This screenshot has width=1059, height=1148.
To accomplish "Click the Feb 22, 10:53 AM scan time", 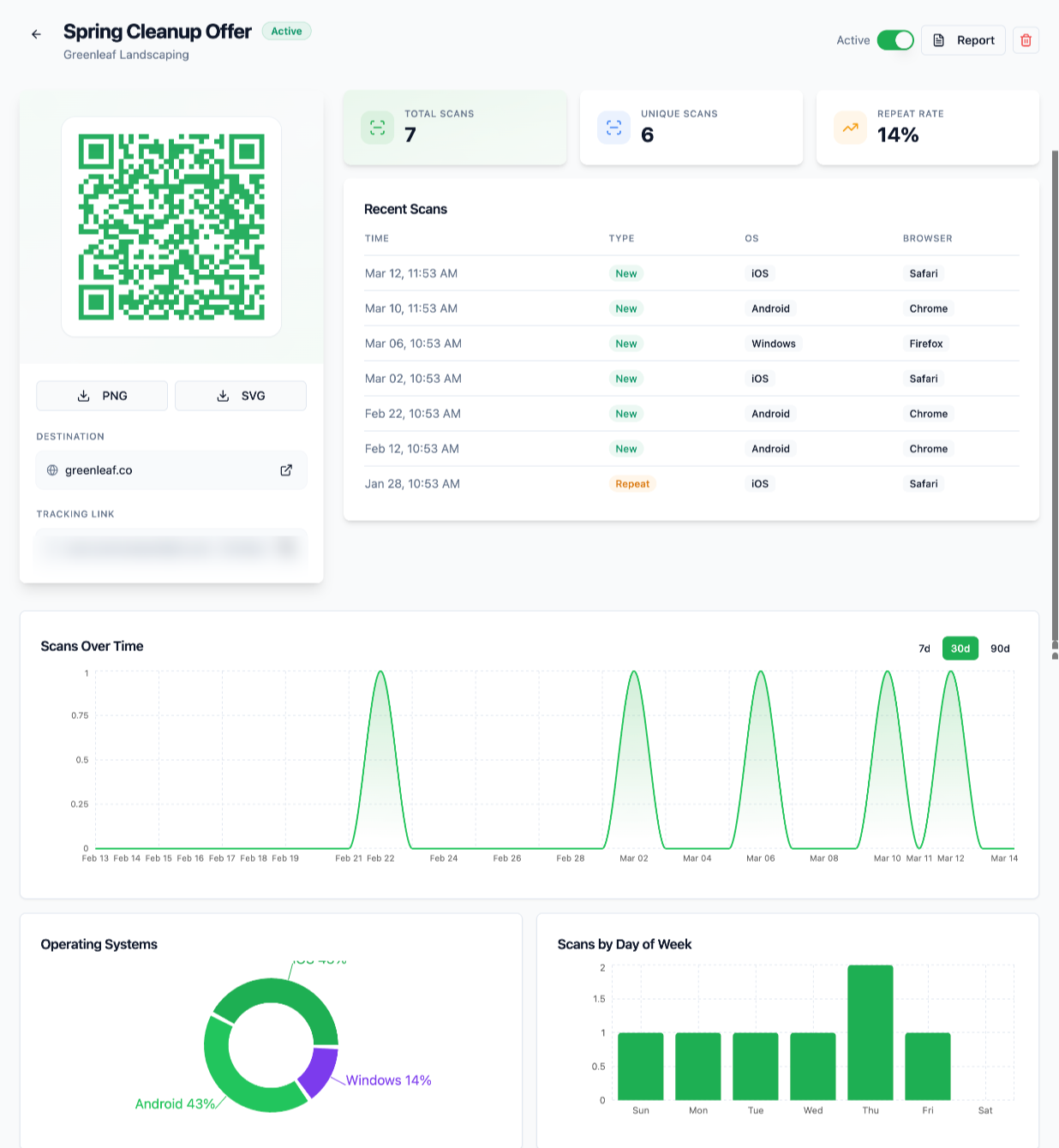I will coord(413,414).
